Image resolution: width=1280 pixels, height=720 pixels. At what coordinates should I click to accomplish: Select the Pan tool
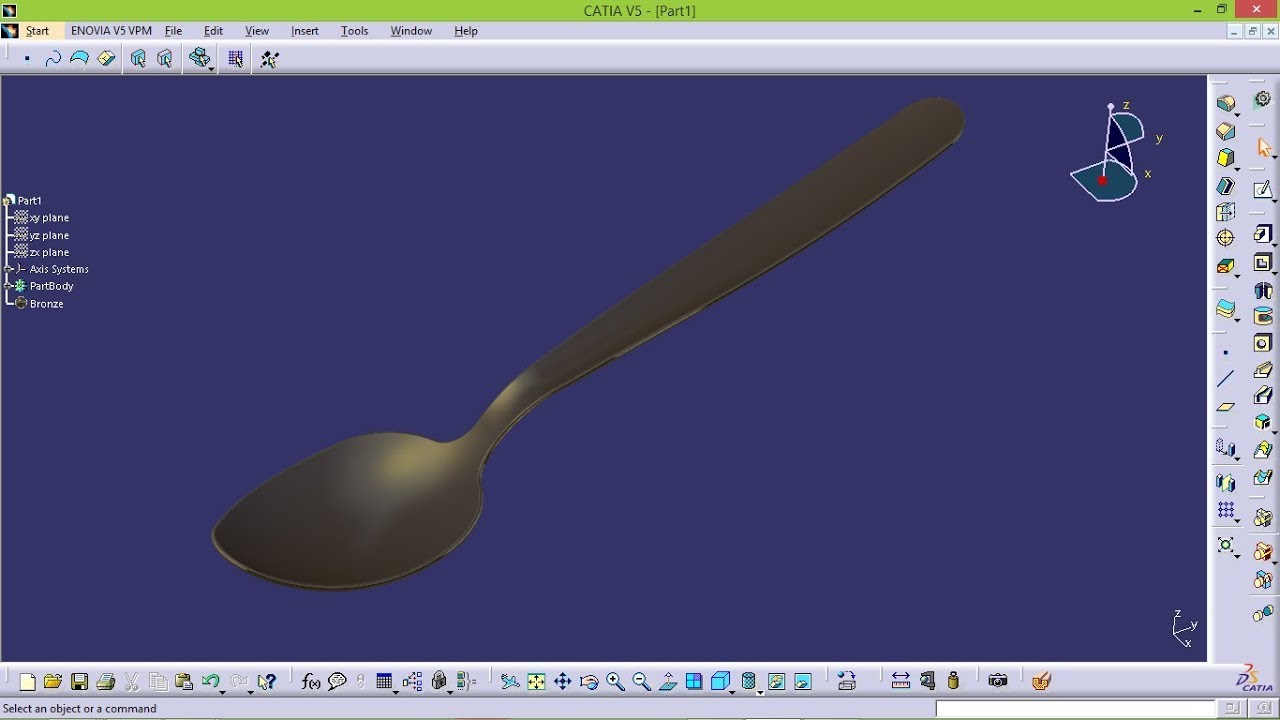[x=562, y=682]
